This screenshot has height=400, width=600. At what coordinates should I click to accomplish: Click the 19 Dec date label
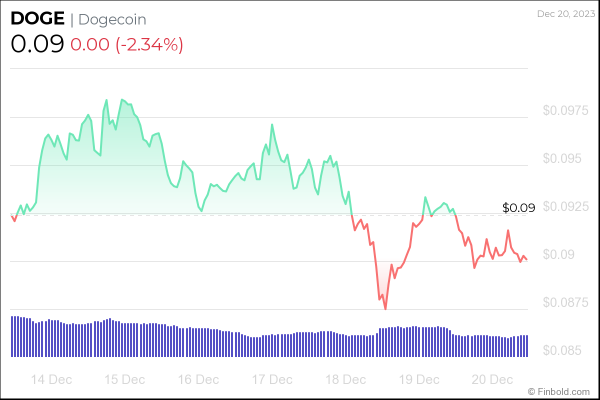tap(420, 380)
